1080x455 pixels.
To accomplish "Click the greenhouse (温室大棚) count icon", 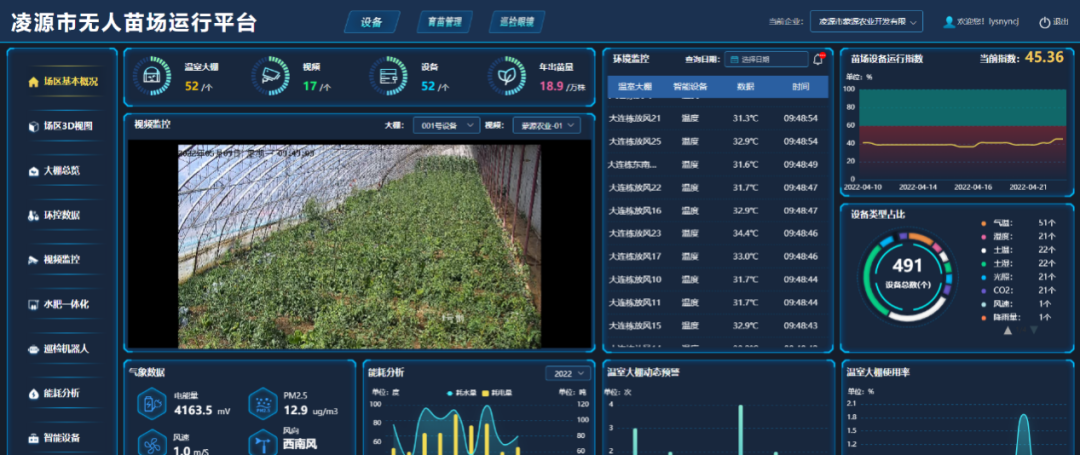I will [x=153, y=76].
